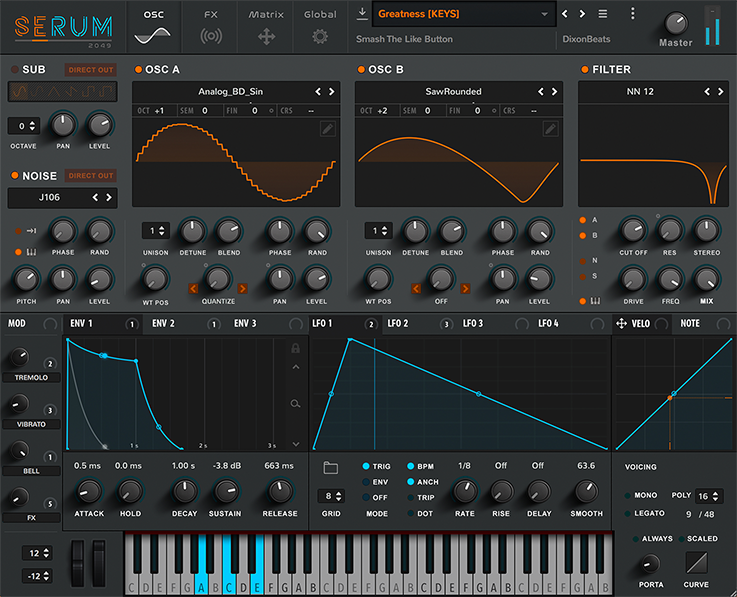This screenshot has width=737, height=597.
Task: Load the next preset arrow
Action: tap(582, 14)
